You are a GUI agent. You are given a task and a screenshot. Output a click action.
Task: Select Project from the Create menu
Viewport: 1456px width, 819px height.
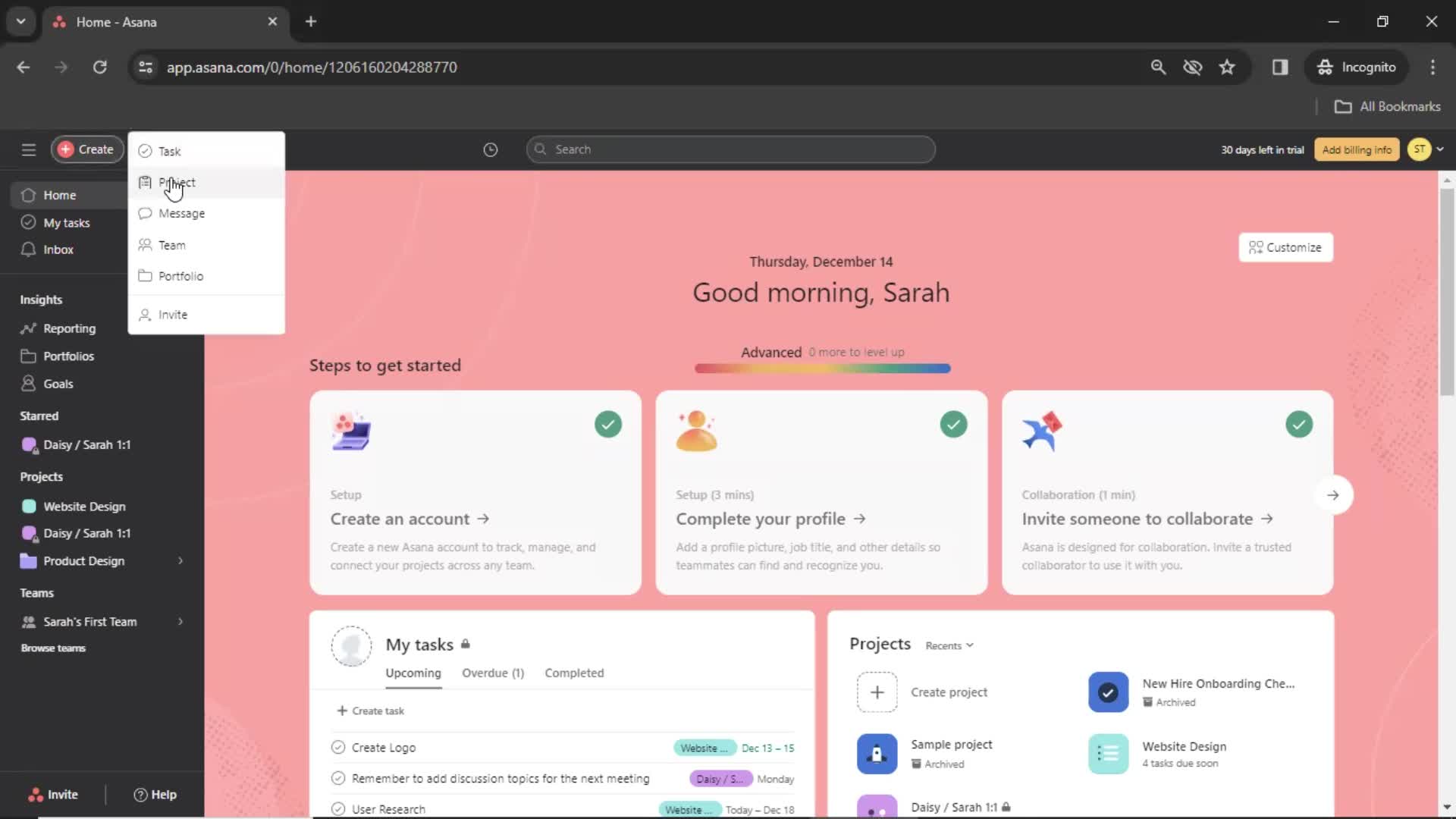point(206,182)
